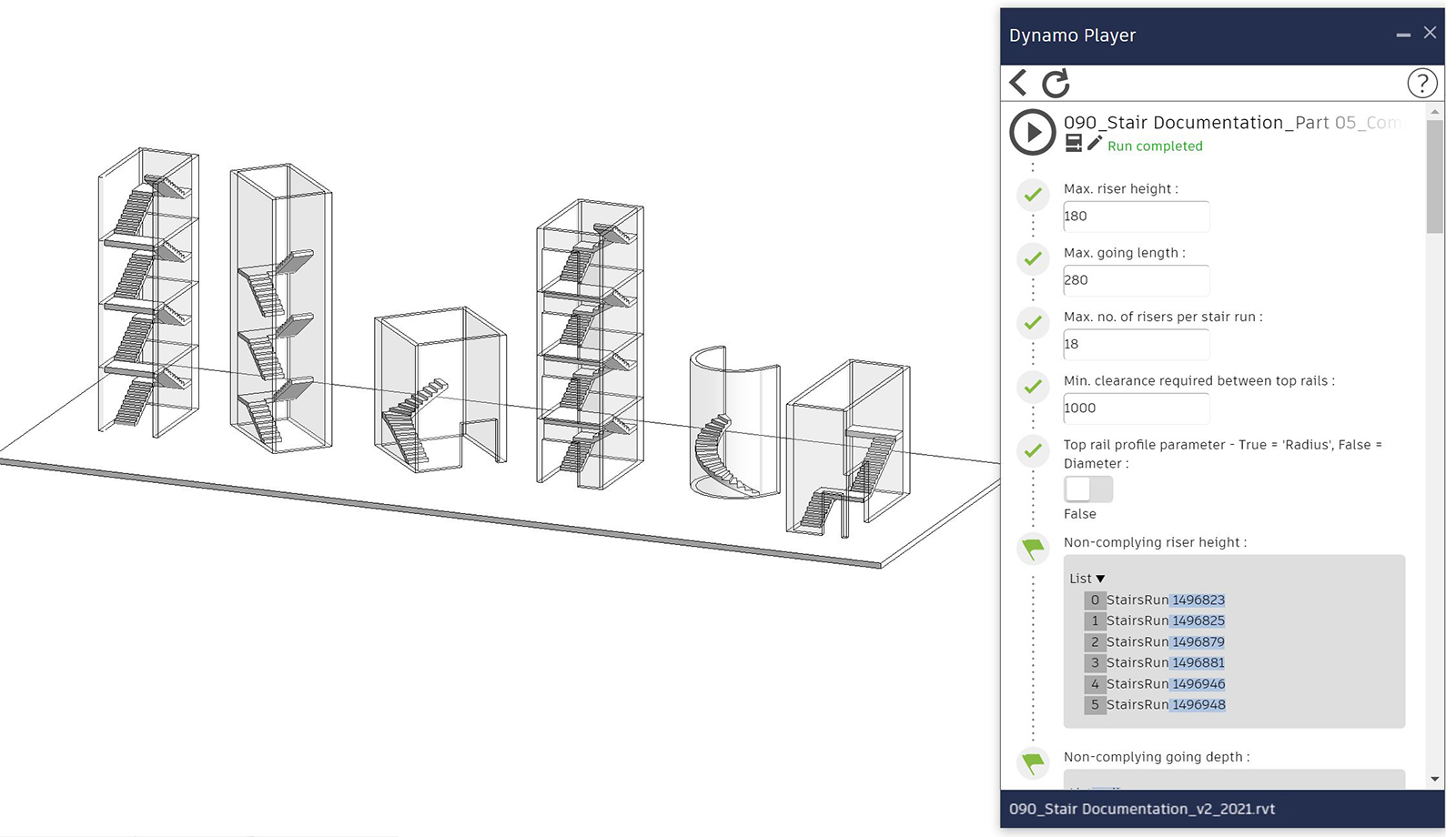Select StairsRun 1496823 element ID link
The height and width of the screenshot is (837, 1456).
(x=1198, y=600)
